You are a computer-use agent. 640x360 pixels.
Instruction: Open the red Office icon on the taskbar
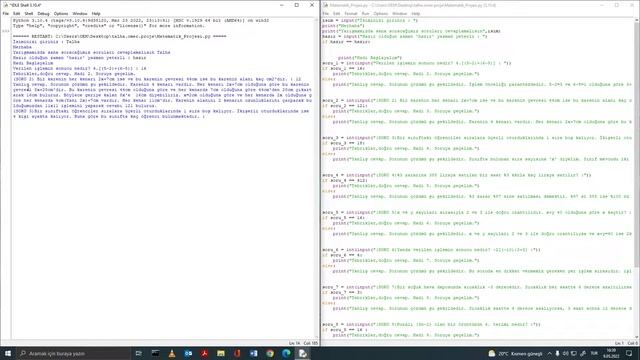(237, 353)
